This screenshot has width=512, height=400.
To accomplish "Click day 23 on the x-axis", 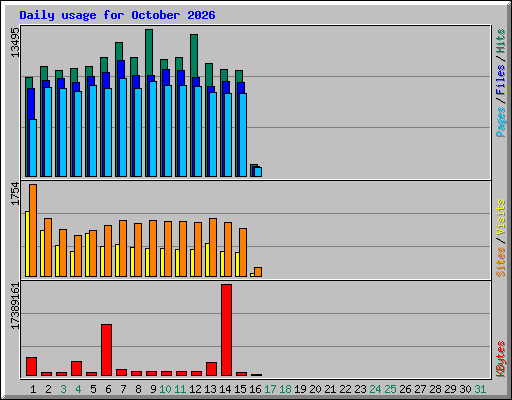I will pos(360,389).
